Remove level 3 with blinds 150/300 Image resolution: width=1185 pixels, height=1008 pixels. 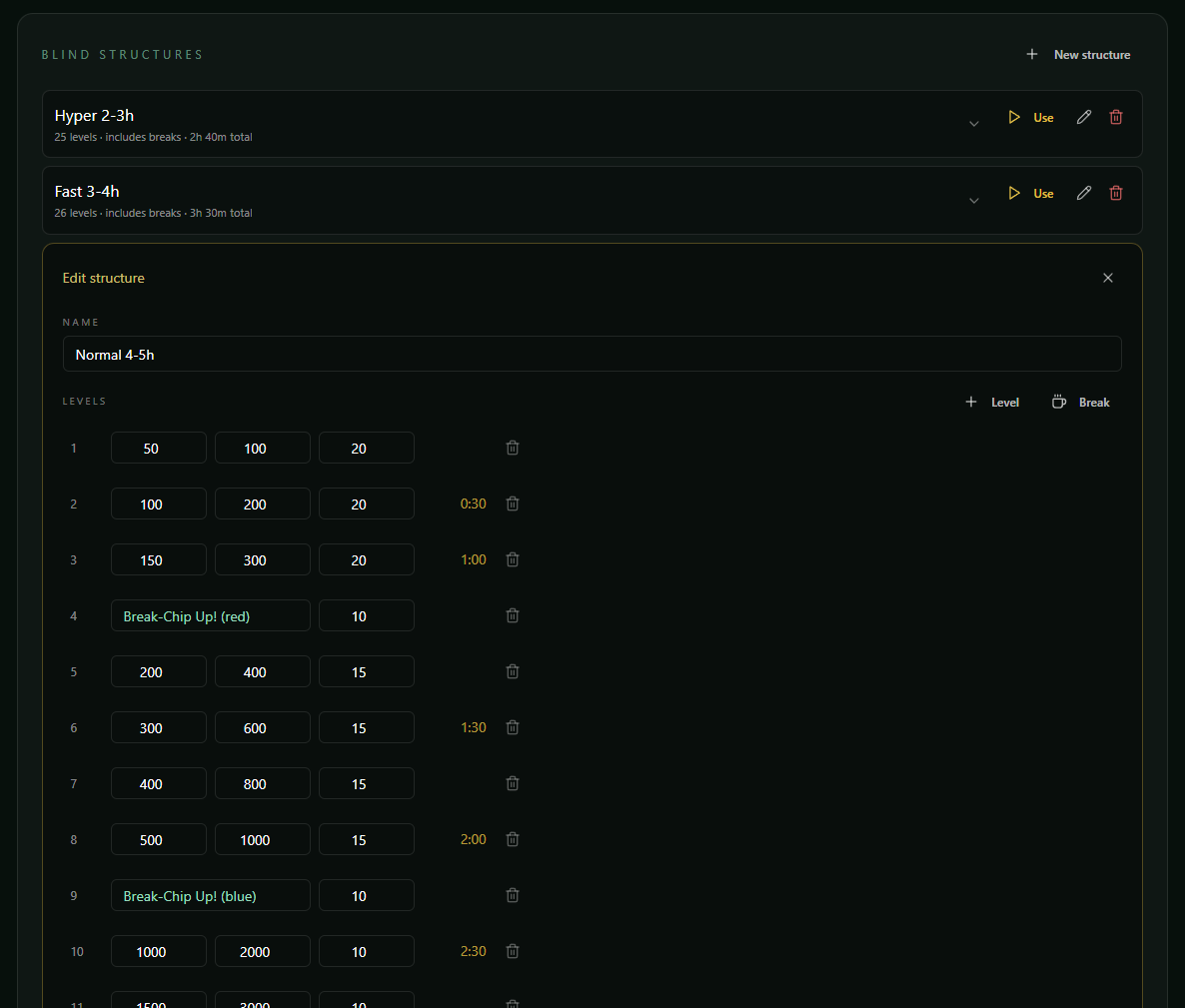click(x=513, y=559)
